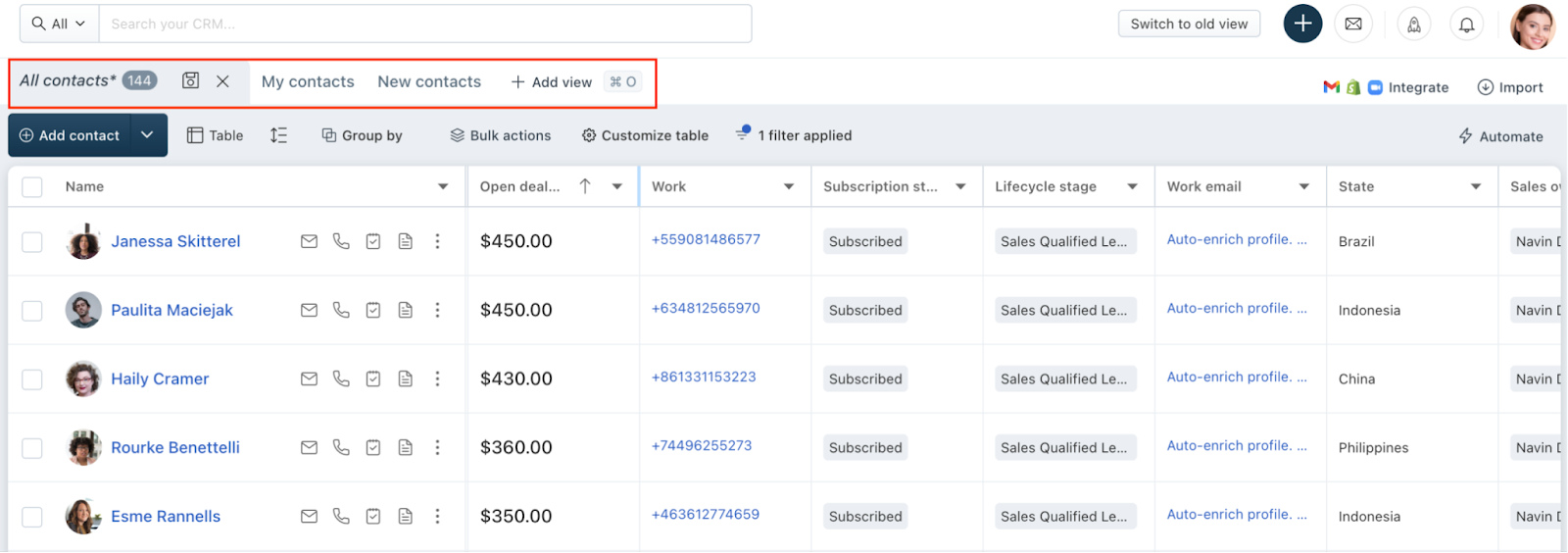Open the Group by option
This screenshot has height=553, width=1568.
(363, 135)
